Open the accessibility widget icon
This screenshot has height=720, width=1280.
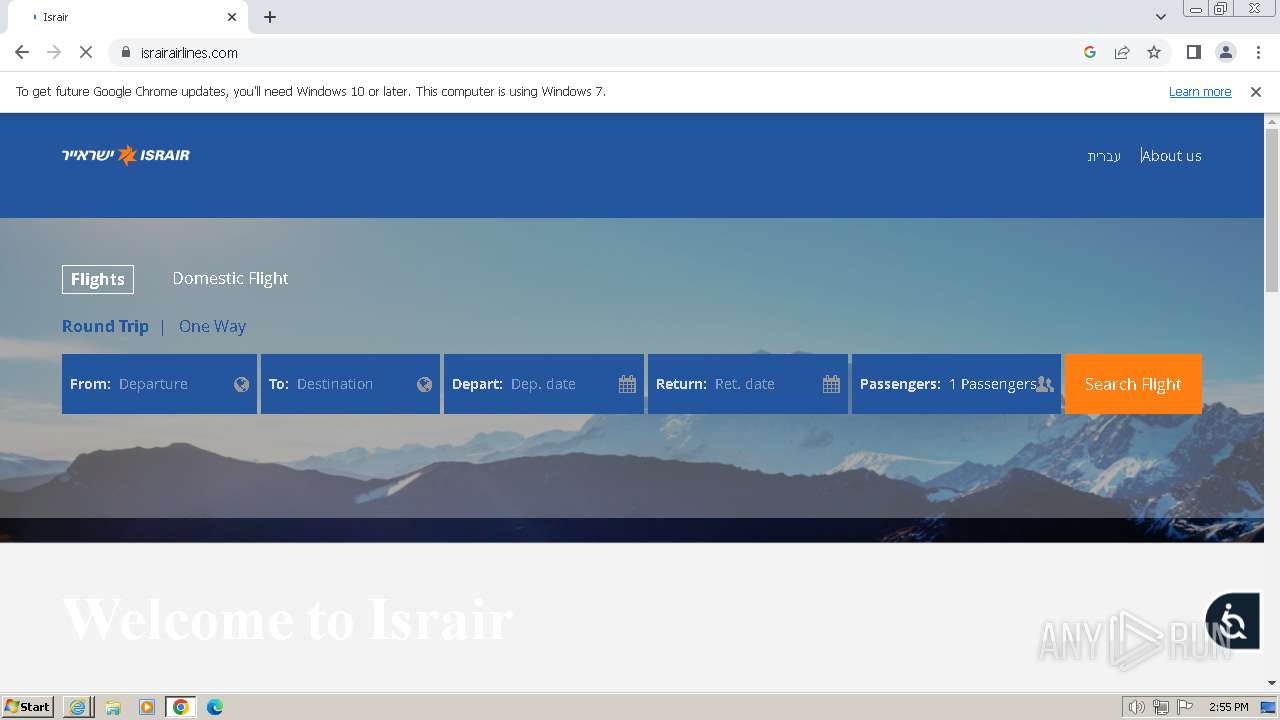[1232, 622]
